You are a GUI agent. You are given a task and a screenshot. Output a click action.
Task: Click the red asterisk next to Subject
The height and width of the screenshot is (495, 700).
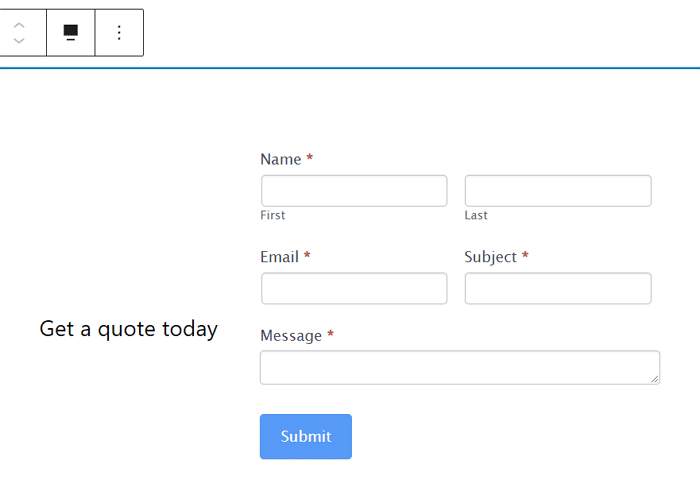coord(525,256)
